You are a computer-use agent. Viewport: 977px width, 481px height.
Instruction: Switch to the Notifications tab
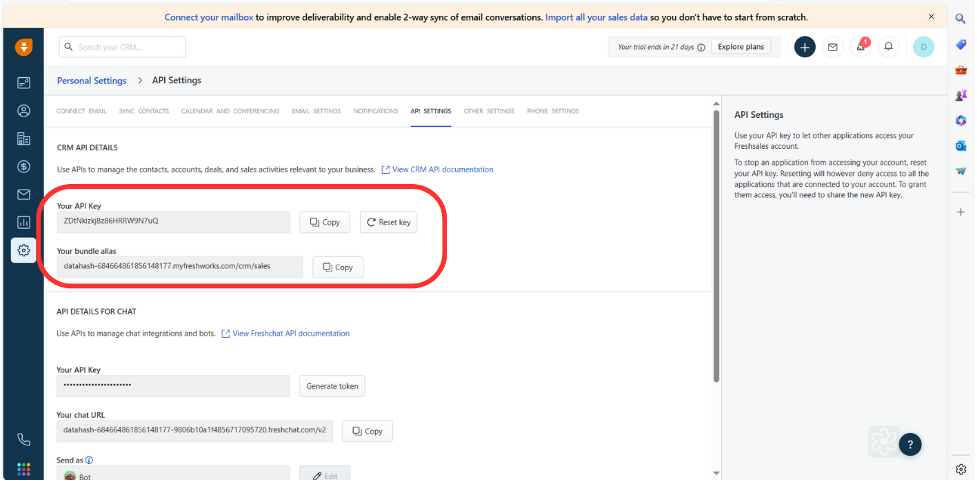tap(376, 111)
